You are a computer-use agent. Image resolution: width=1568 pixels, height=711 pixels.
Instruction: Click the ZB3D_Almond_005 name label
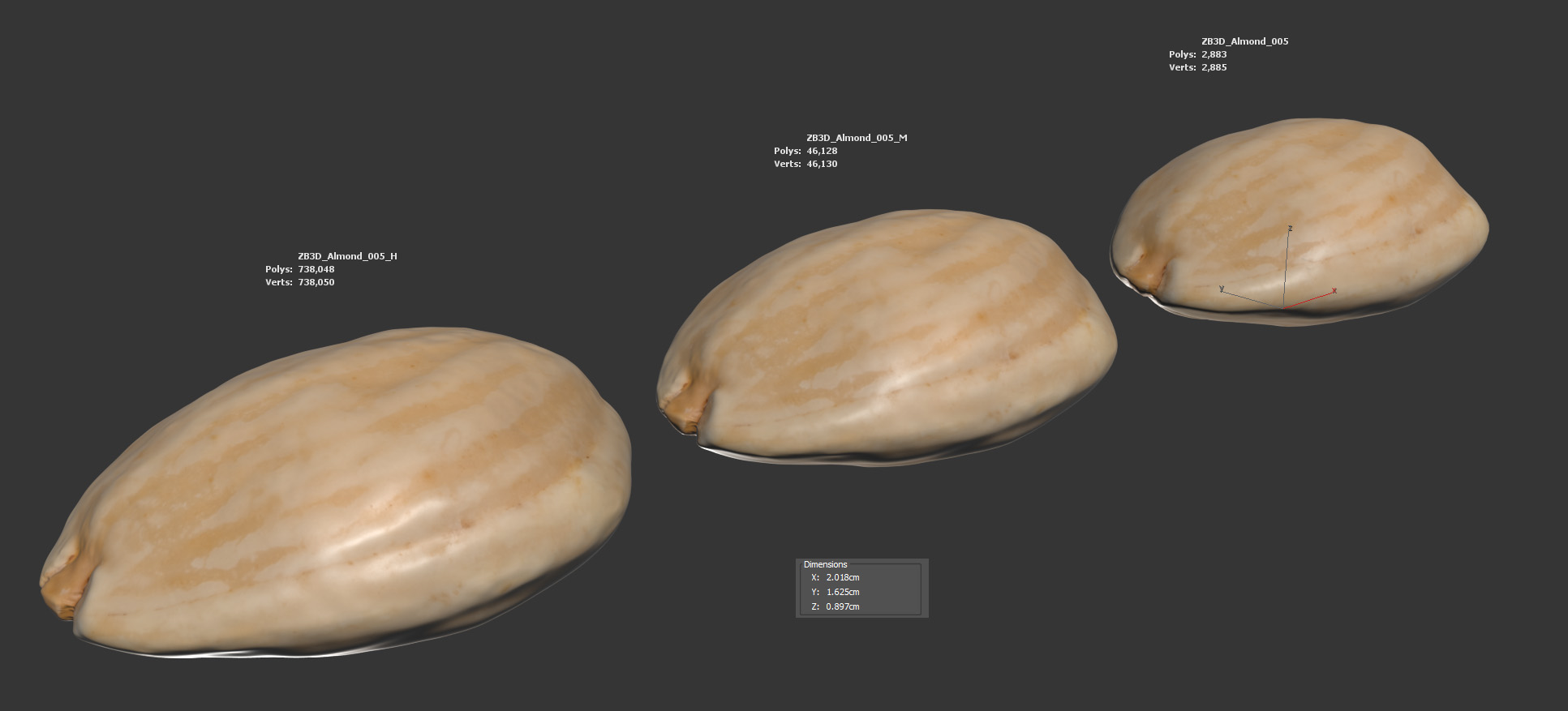(x=1244, y=41)
